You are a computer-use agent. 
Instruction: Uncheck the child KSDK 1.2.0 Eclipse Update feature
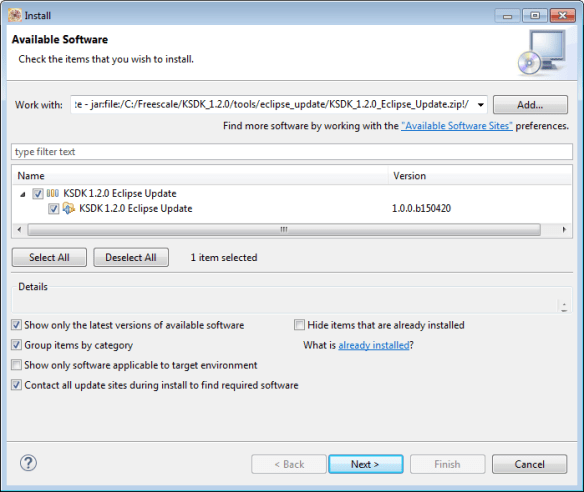pyautogui.click(x=53, y=209)
